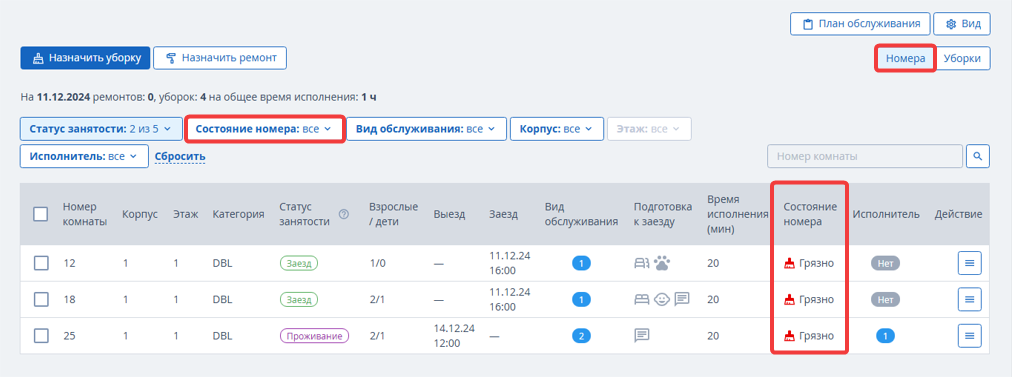Viewport: 1012px width, 377px height.
Task: Toggle the select-all checkbox in table header
Action: pos(41,214)
